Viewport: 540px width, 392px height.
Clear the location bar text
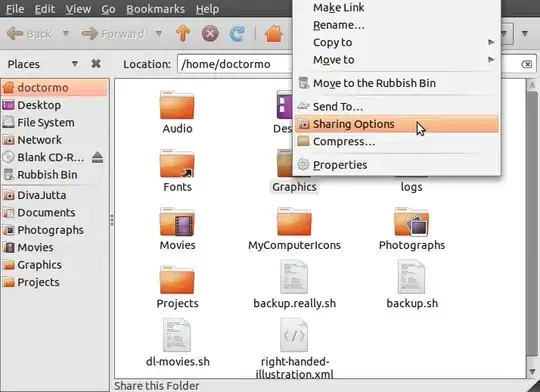(x=526, y=64)
